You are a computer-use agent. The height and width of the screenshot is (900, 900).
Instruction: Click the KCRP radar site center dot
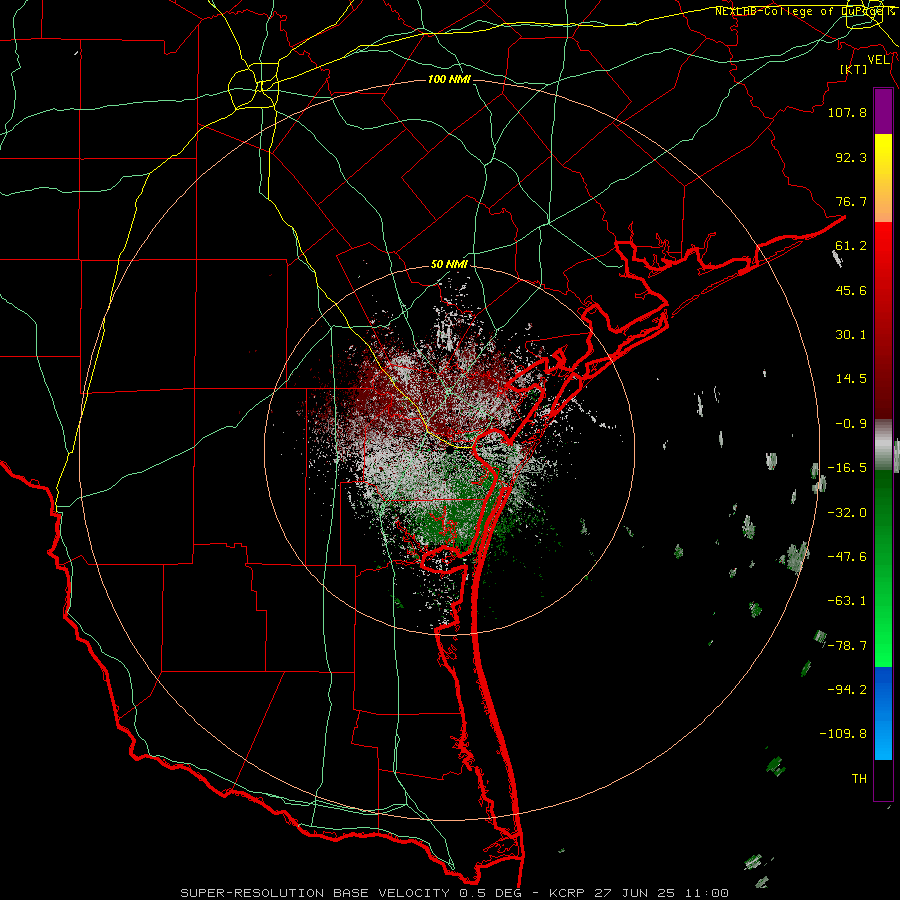(449, 450)
